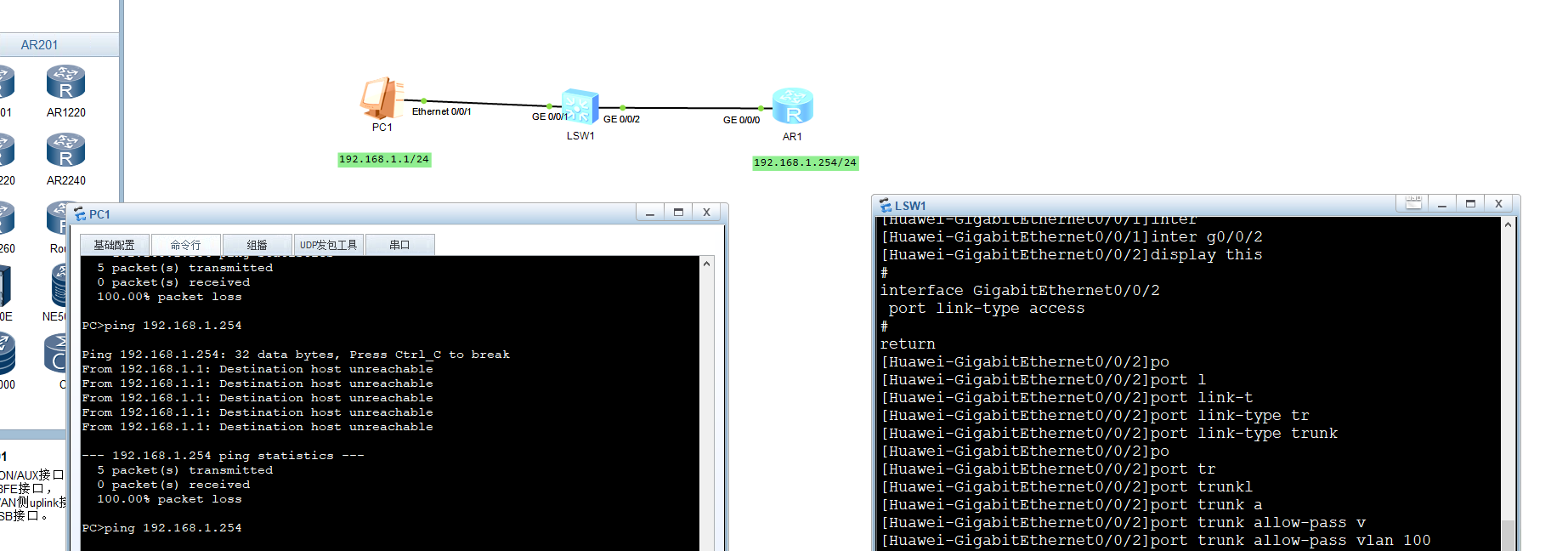Maximize the PC1 window
This screenshot has width=1568, height=551.
coord(678,213)
